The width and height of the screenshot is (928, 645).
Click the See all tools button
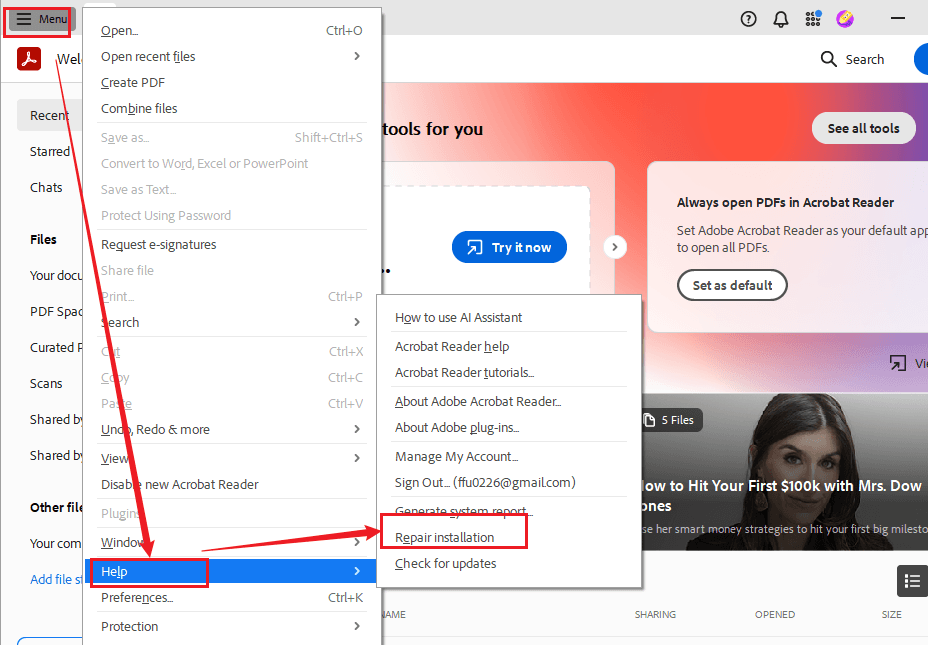coord(863,128)
